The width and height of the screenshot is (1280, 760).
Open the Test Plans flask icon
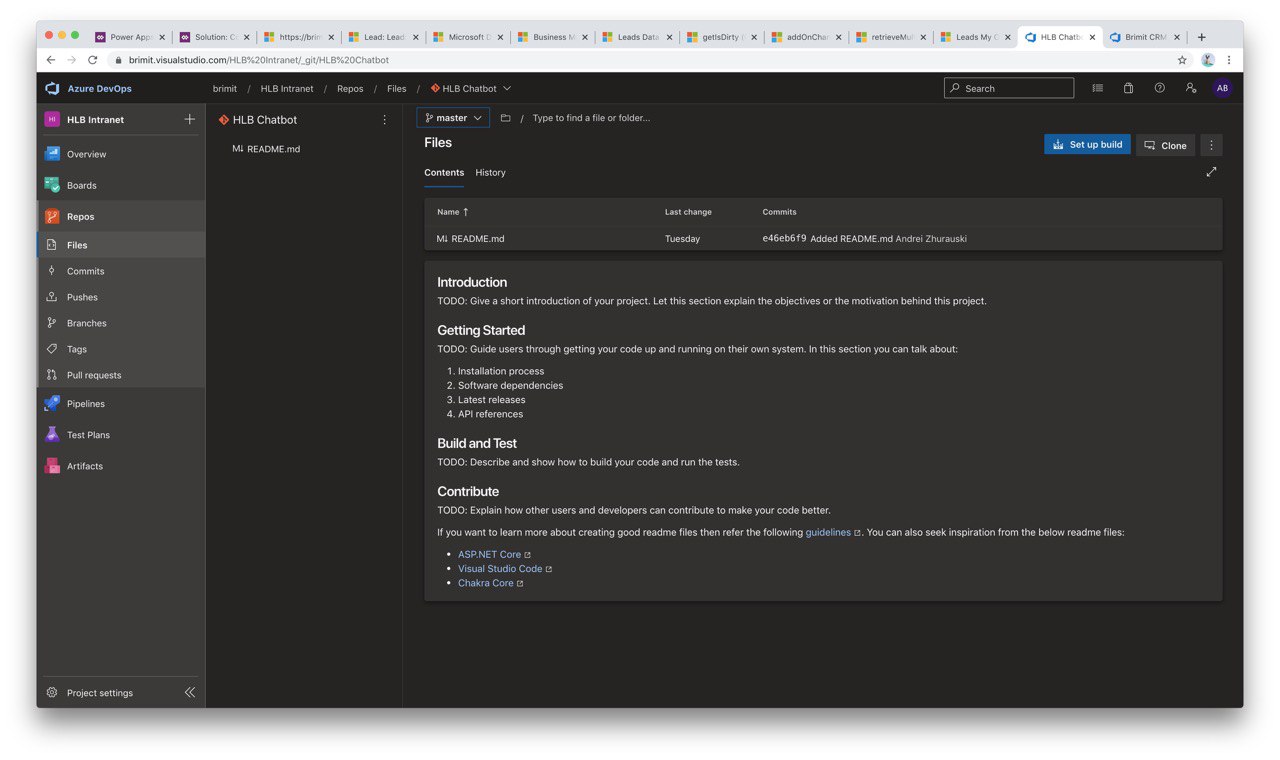[x=53, y=435]
